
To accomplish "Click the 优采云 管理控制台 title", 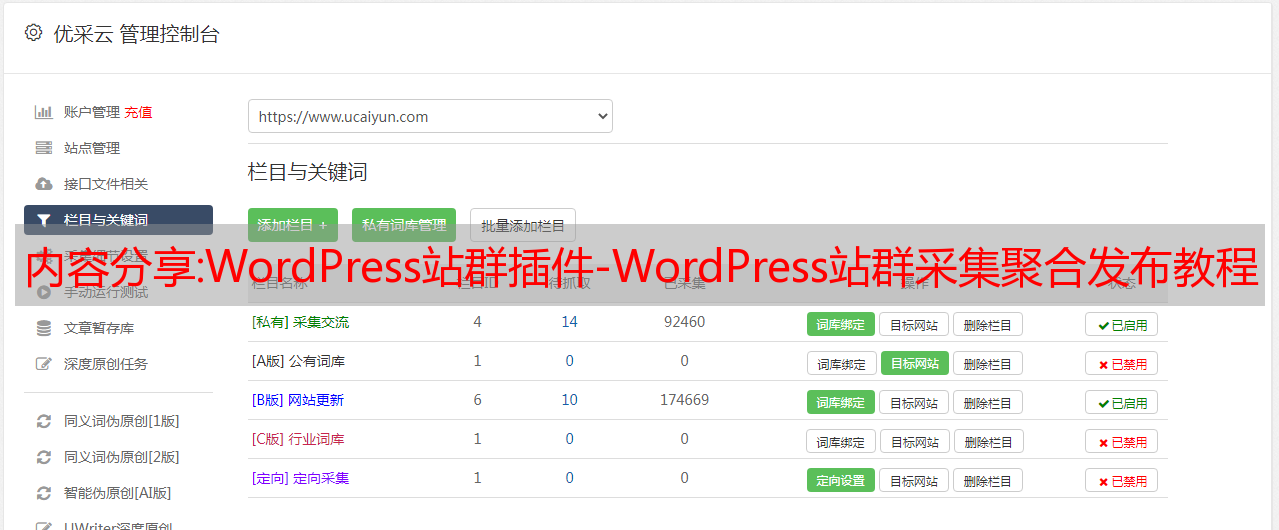I will tap(136, 34).
